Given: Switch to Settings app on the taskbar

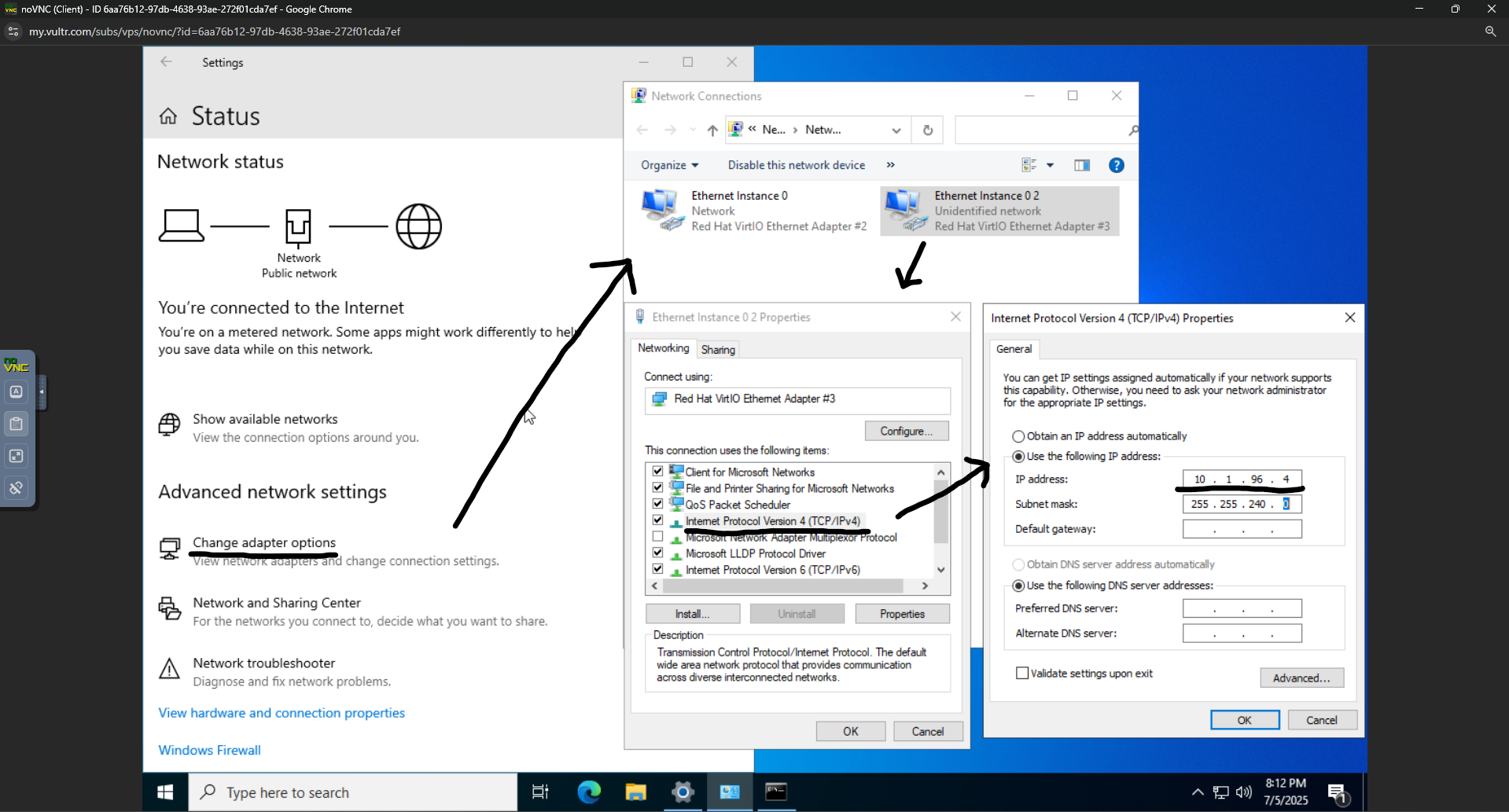Looking at the screenshot, I should [683, 792].
